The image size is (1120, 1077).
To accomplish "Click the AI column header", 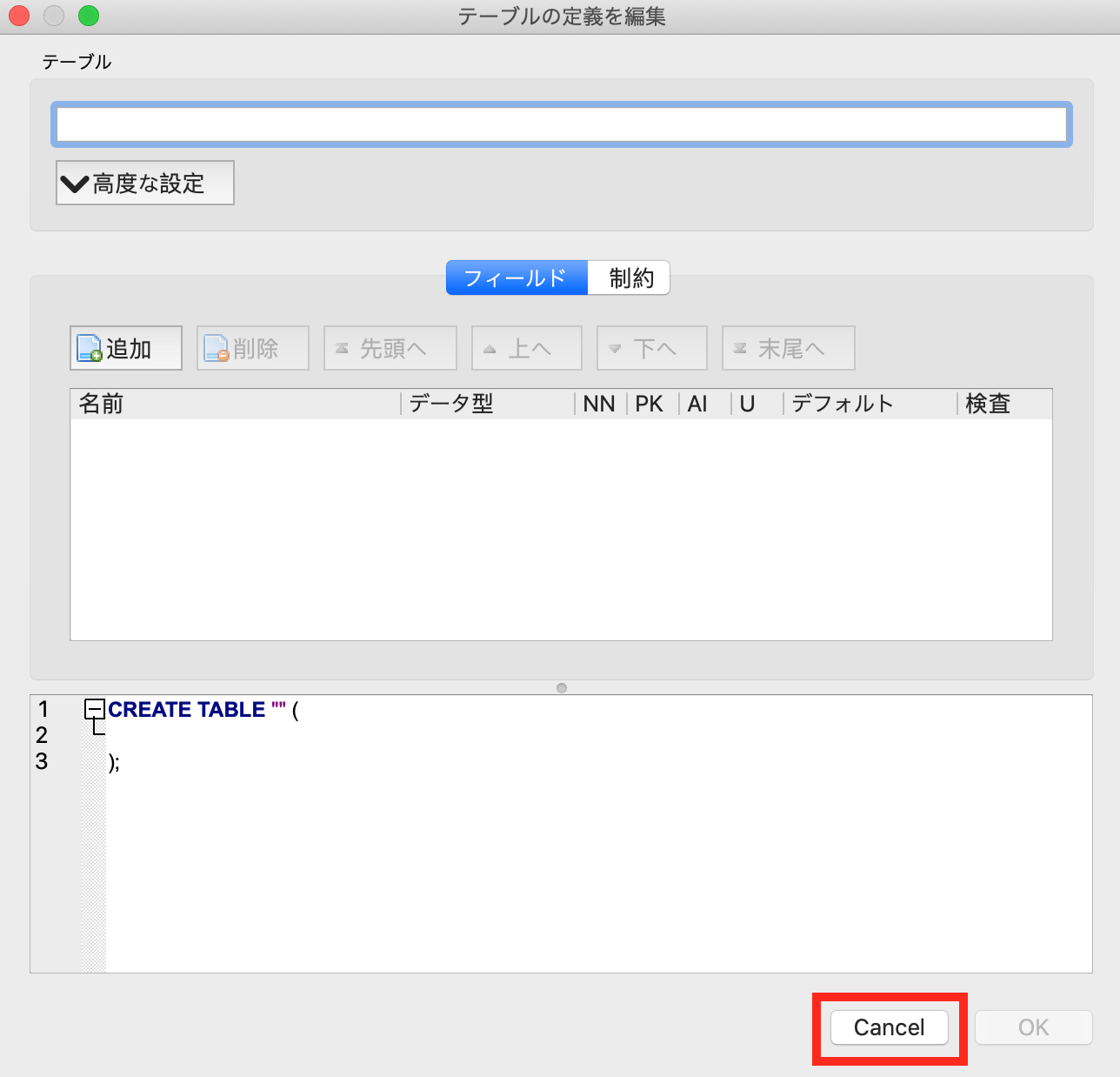I will [705, 404].
